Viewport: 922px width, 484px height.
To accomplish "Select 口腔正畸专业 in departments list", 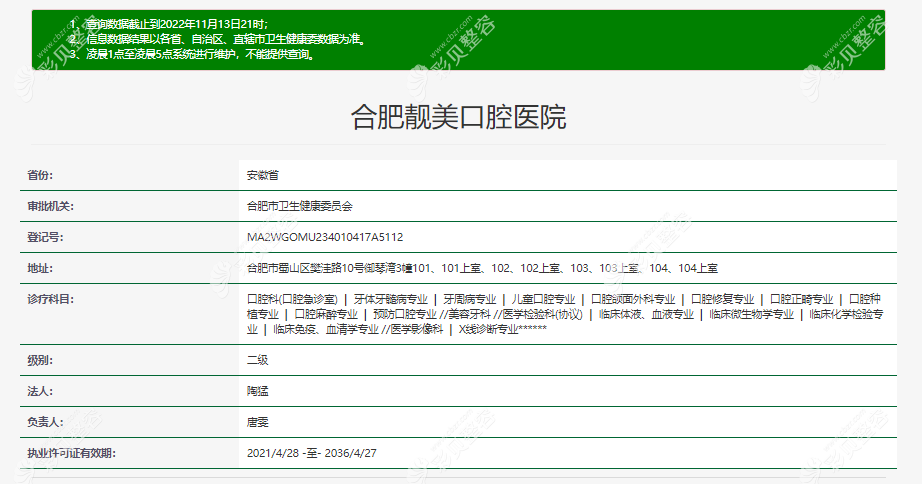I will point(802,299).
